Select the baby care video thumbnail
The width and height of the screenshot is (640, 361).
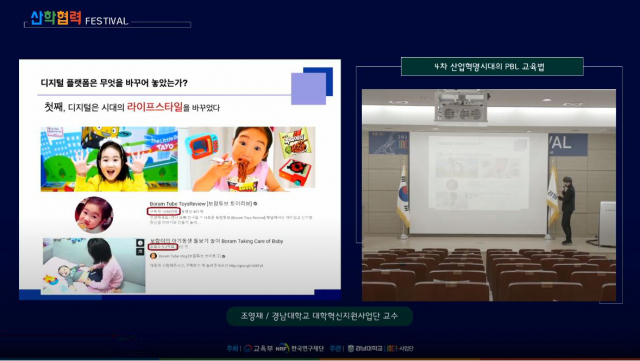(94, 265)
